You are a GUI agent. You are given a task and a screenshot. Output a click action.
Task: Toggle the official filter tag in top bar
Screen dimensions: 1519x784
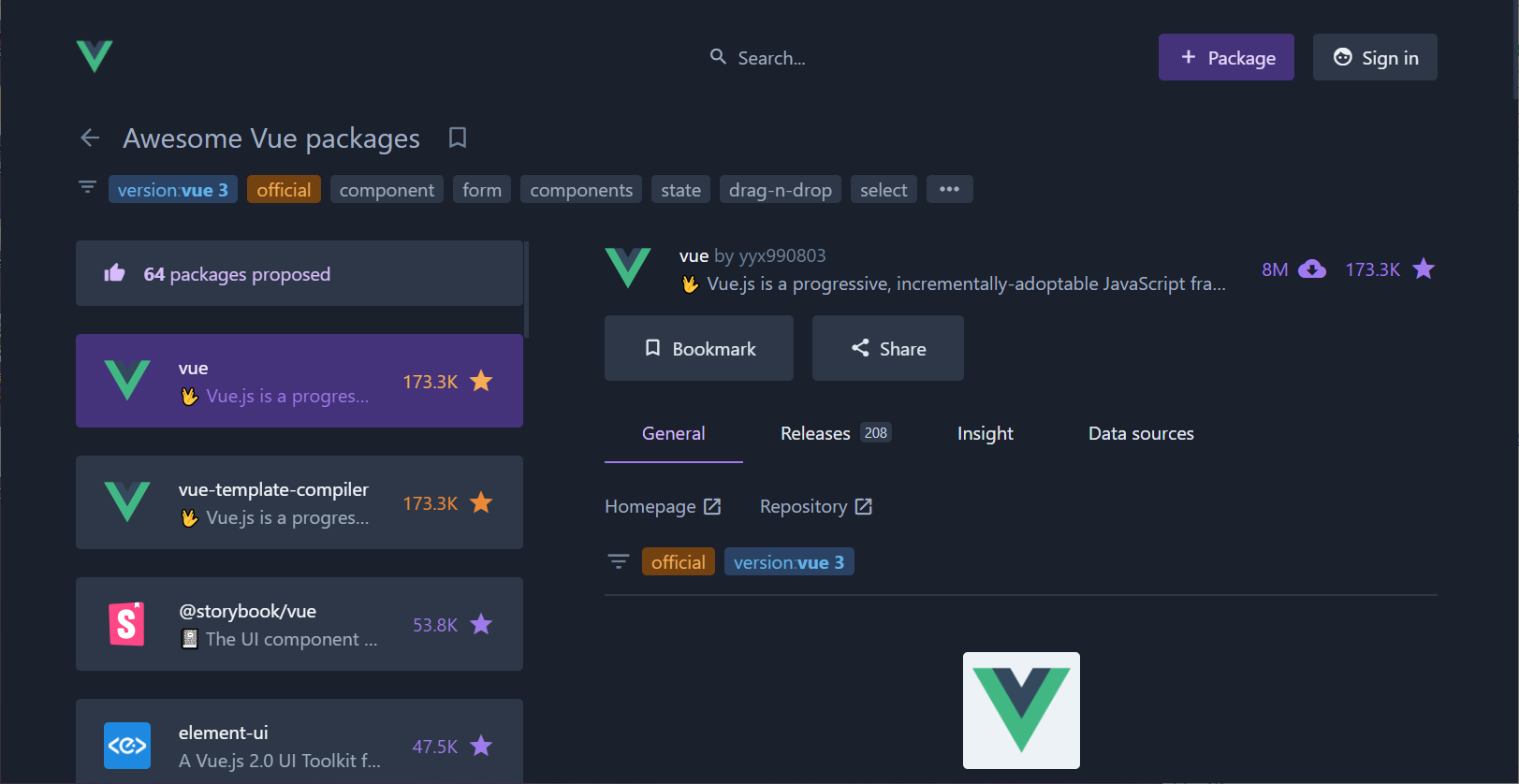coord(284,189)
